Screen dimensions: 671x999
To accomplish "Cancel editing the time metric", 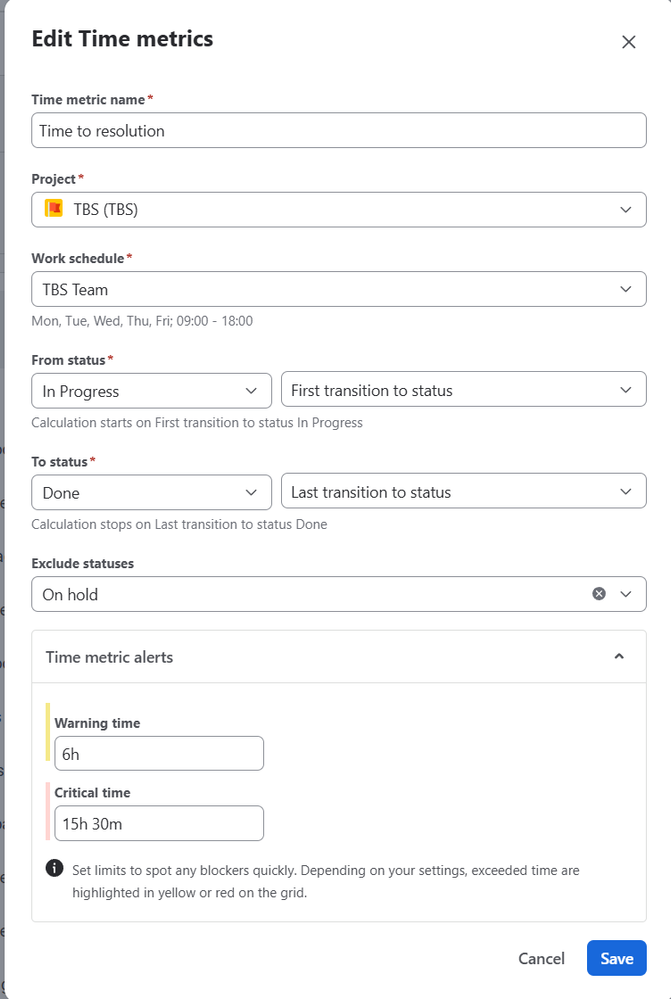I will (542, 958).
